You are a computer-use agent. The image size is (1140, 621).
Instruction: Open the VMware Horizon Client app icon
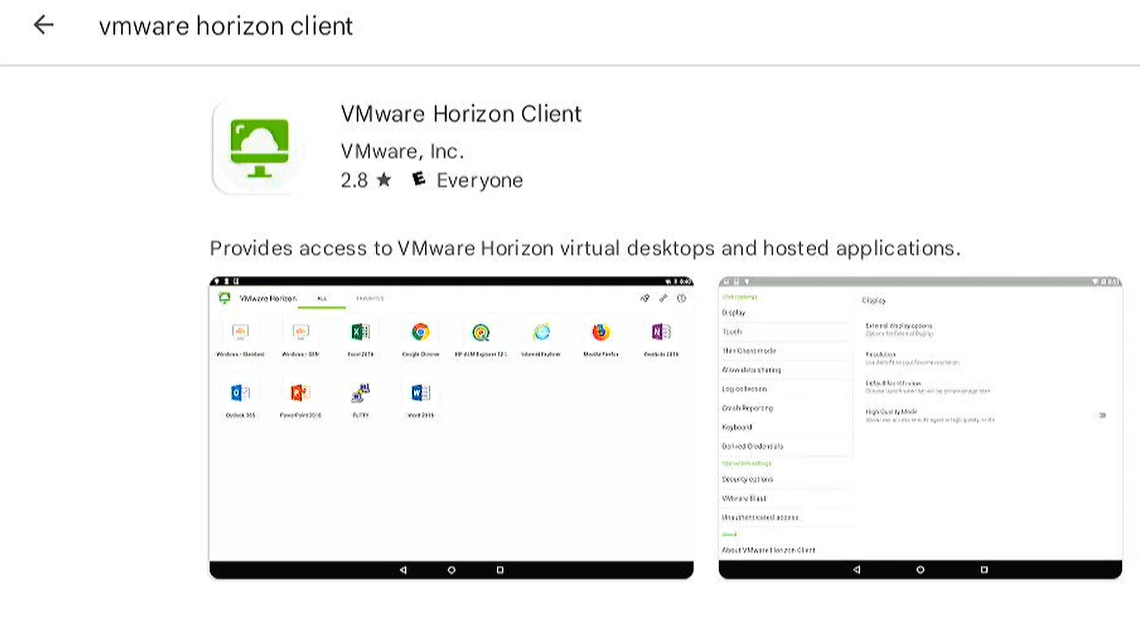(x=259, y=148)
